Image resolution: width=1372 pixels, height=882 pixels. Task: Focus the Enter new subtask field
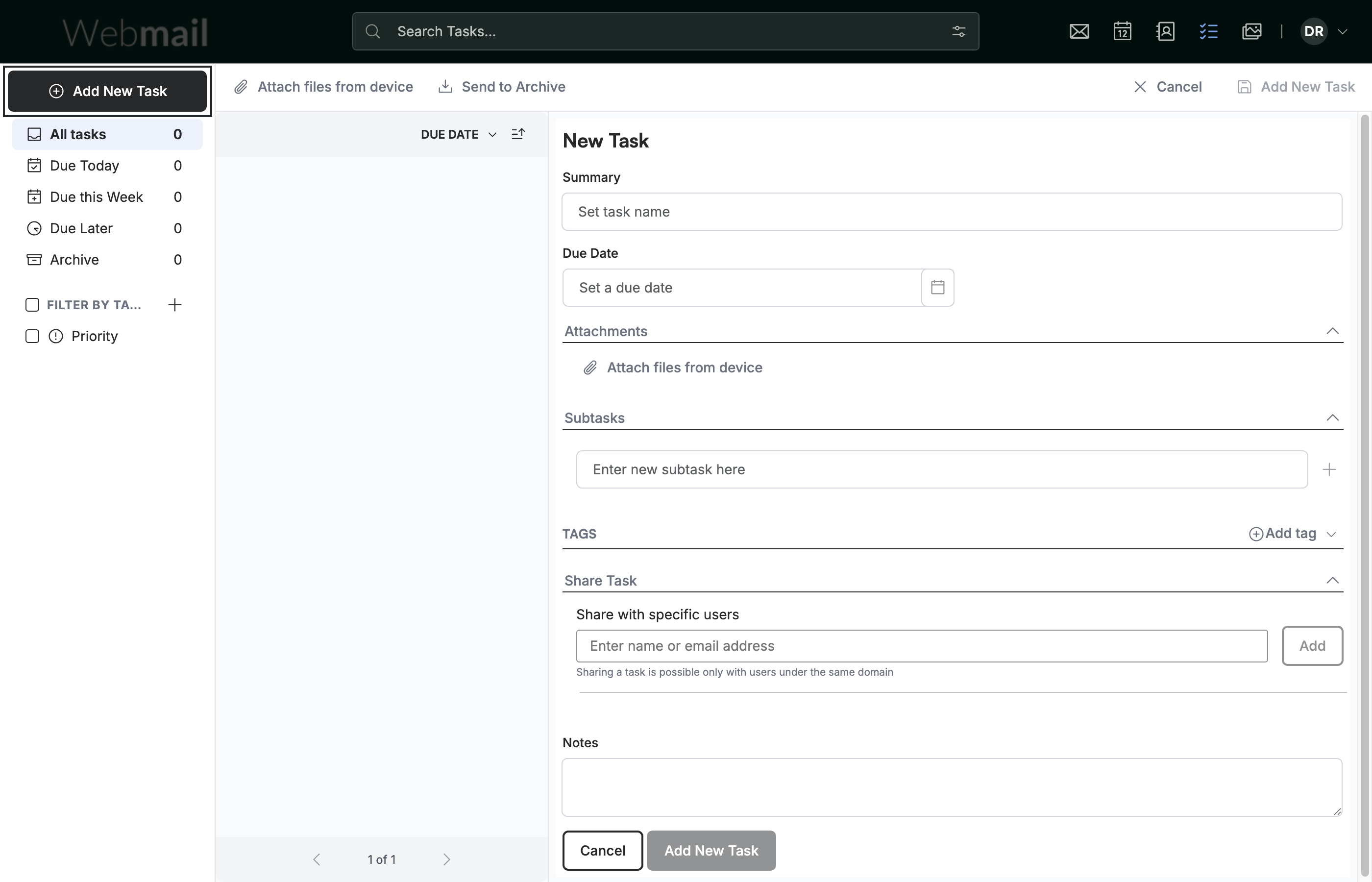click(942, 469)
